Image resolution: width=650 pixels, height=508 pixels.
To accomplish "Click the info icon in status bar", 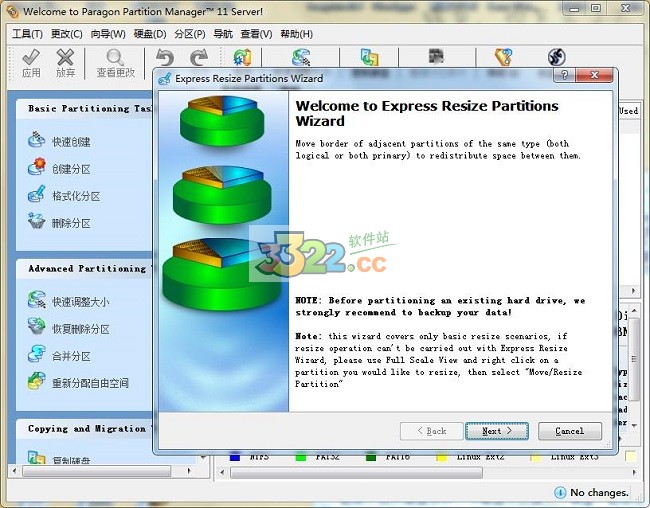I will (560, 492).
